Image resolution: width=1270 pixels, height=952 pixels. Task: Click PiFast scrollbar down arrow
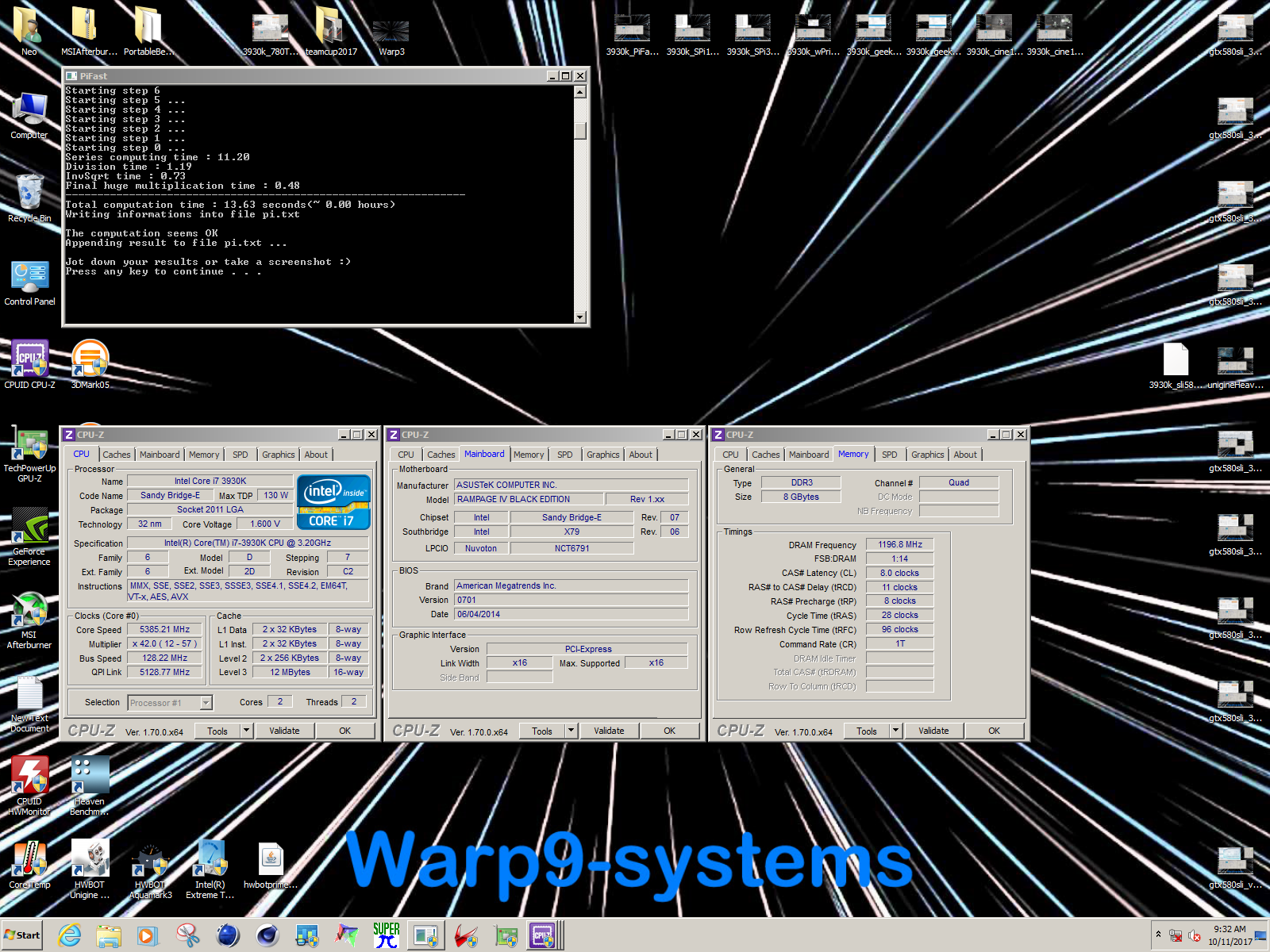pyautogui.click(x=580, y=317)
